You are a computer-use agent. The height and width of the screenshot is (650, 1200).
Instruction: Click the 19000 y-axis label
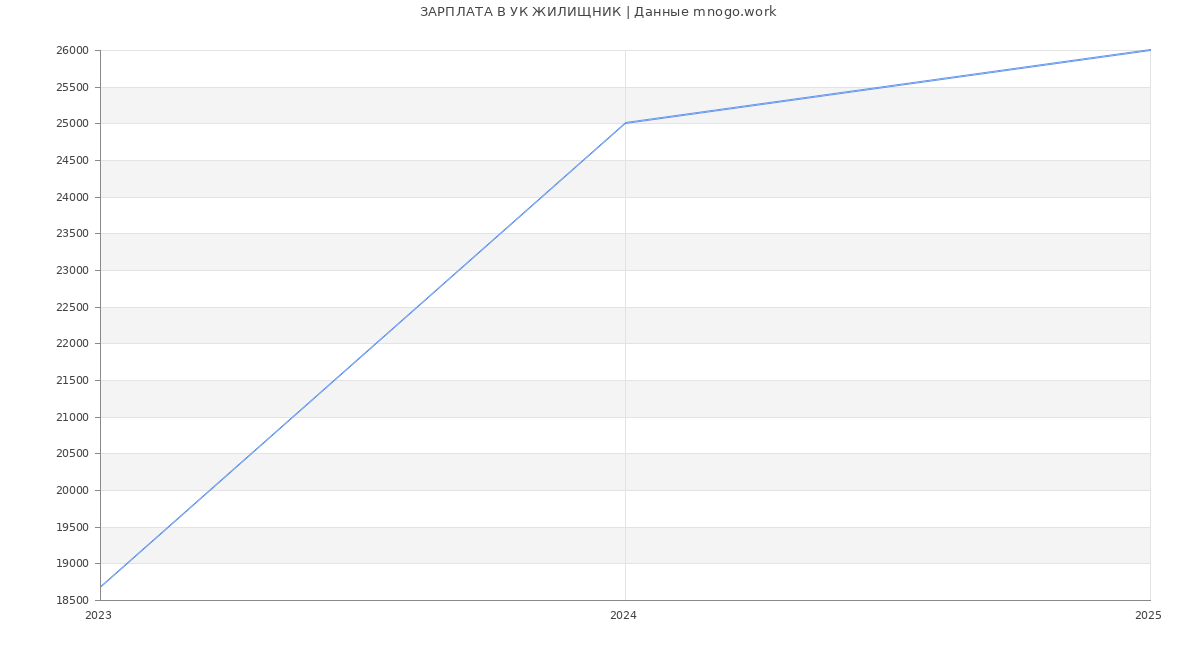point(74,564)
